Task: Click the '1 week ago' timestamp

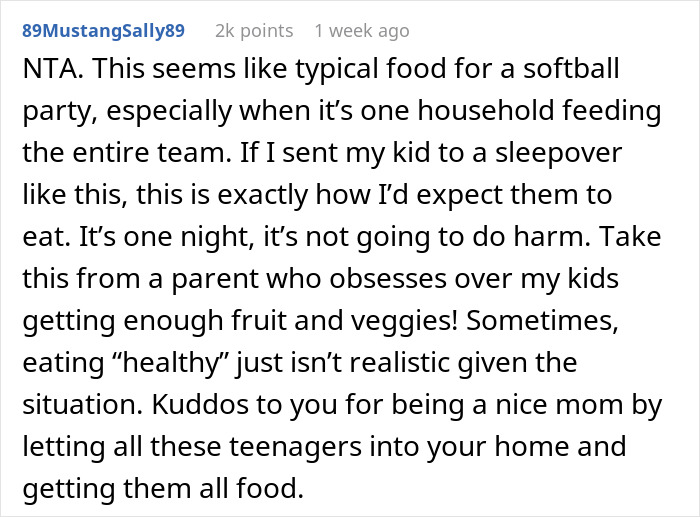Action: coord(361,30)
